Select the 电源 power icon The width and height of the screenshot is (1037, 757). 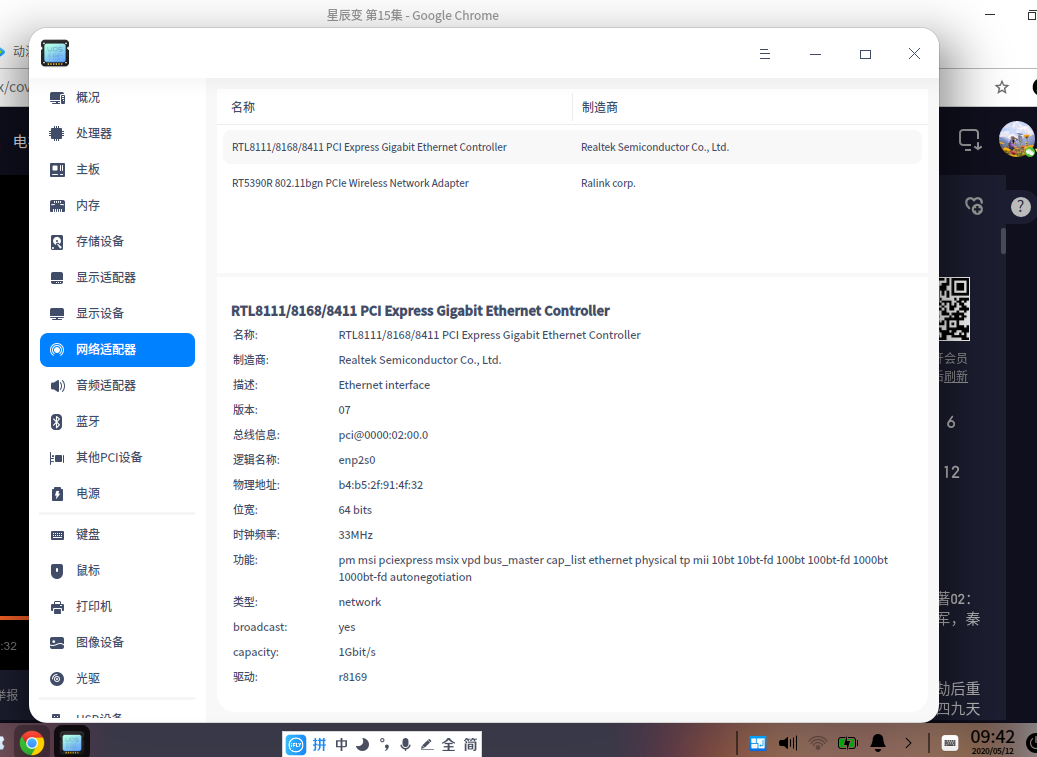click(57, 494)
